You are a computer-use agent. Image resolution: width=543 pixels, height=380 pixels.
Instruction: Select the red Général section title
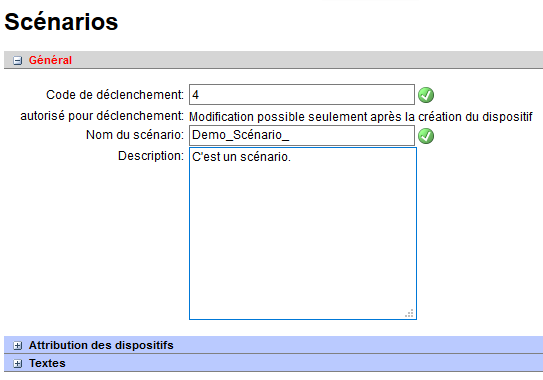pos(50,60)
